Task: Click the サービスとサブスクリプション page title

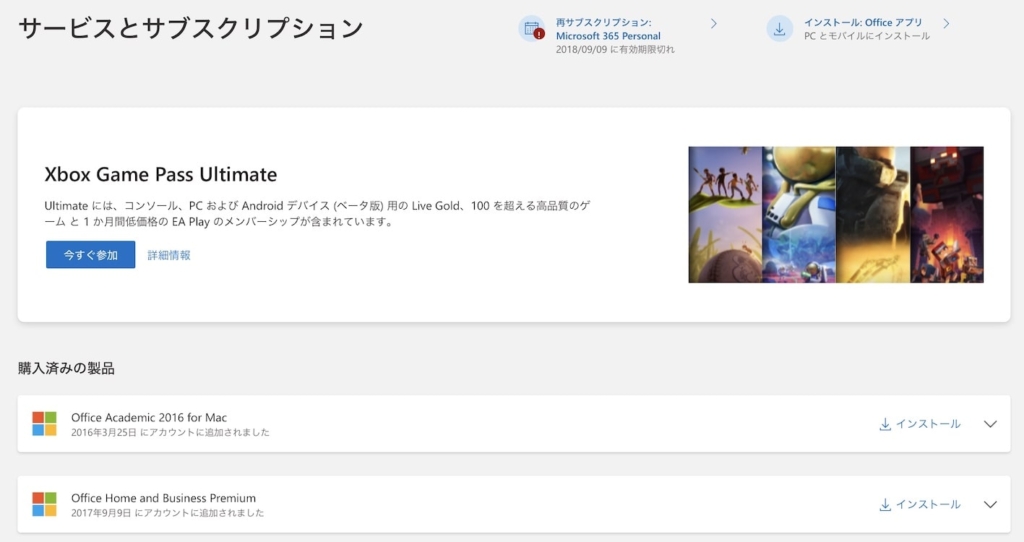Action: (190, 29)
